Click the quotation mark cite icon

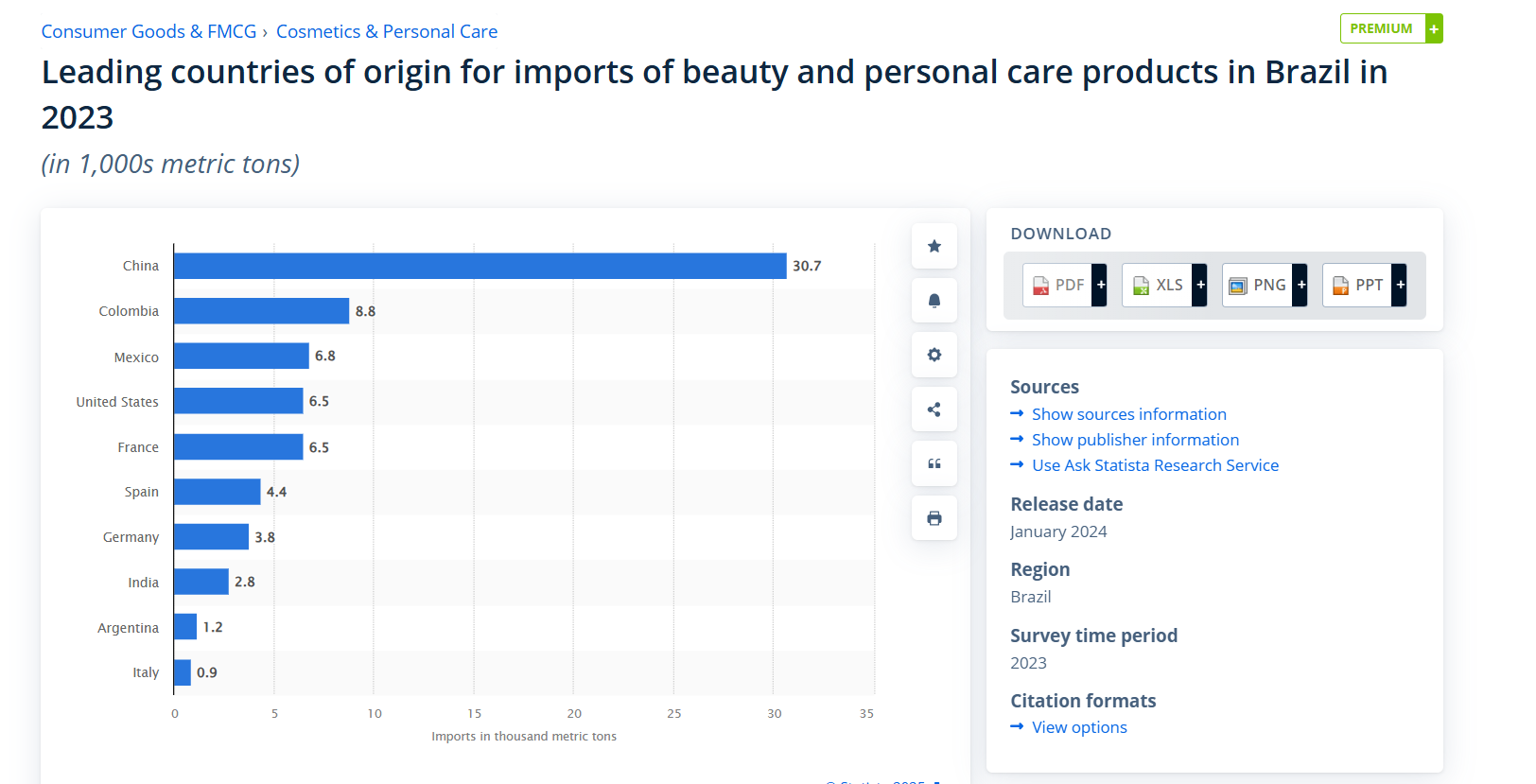934,463
